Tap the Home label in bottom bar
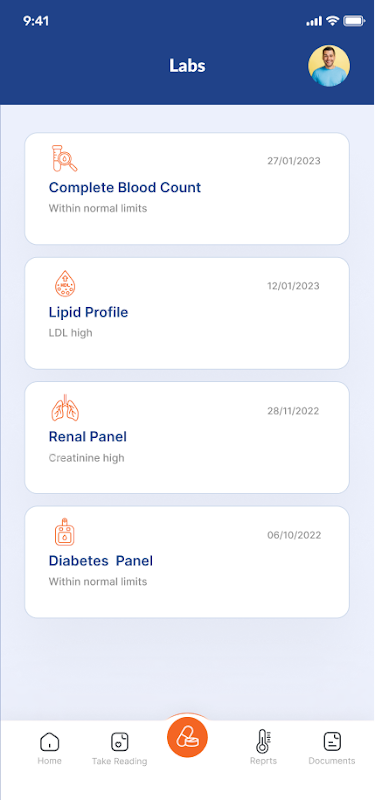Viewport: 375px width, 800px height. pos(49,761)
